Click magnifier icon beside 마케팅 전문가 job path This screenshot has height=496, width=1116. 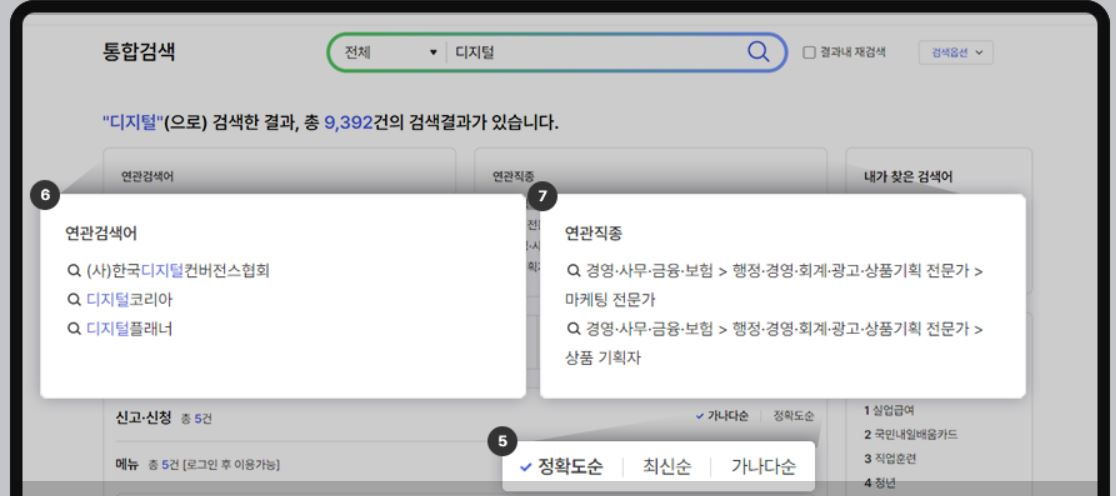coord(574,270)
